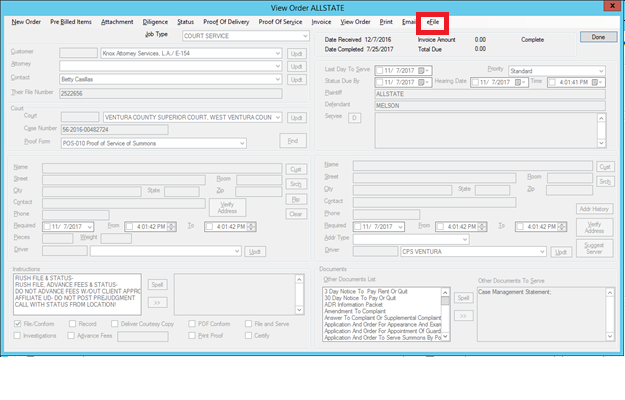This screenshot has width=625, height=400.
Task: Select '3 Day Notice To Pay Rent Or Quit'
Action: point(366,292)
